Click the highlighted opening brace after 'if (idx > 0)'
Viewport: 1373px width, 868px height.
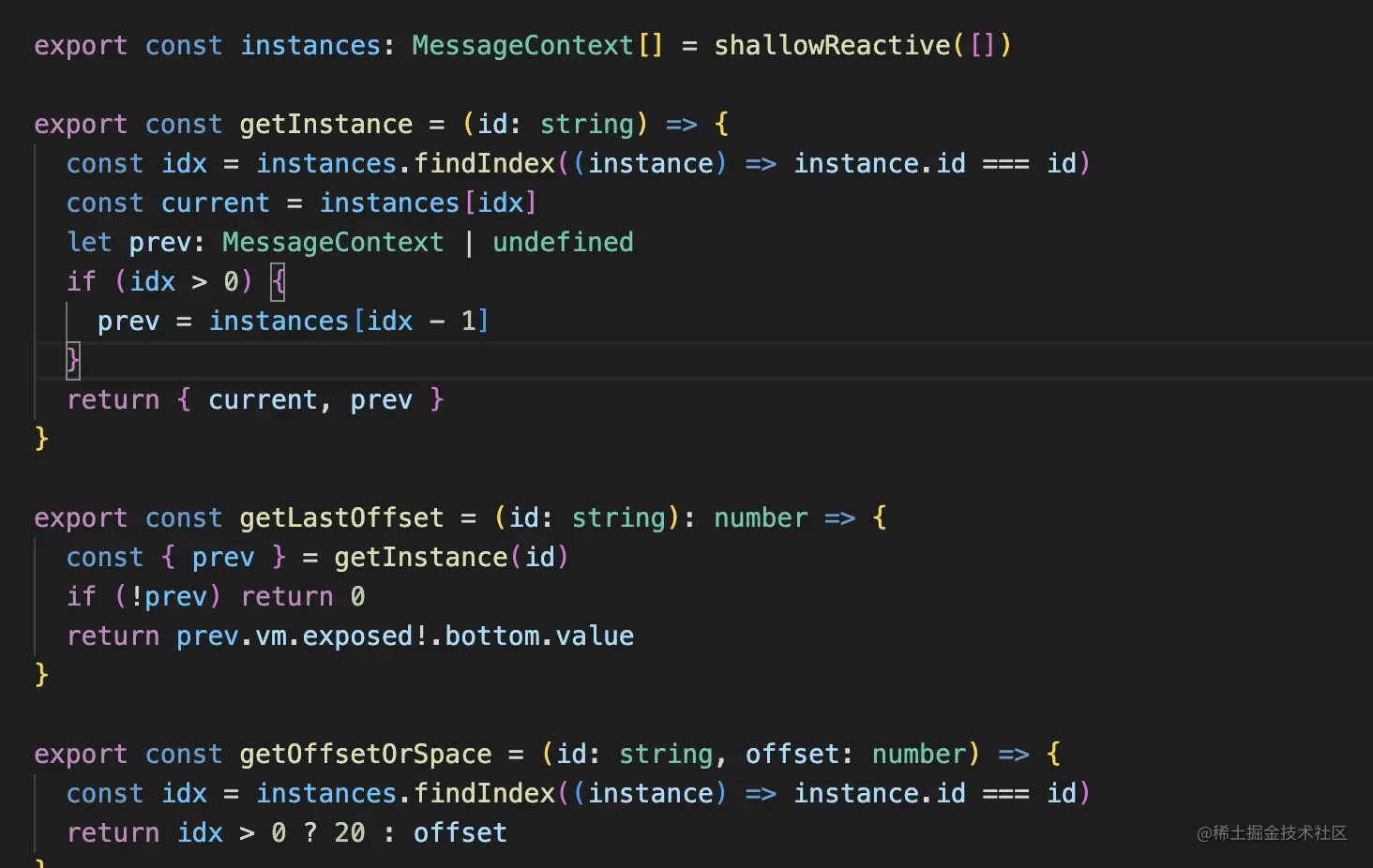[x=278, y=281]
